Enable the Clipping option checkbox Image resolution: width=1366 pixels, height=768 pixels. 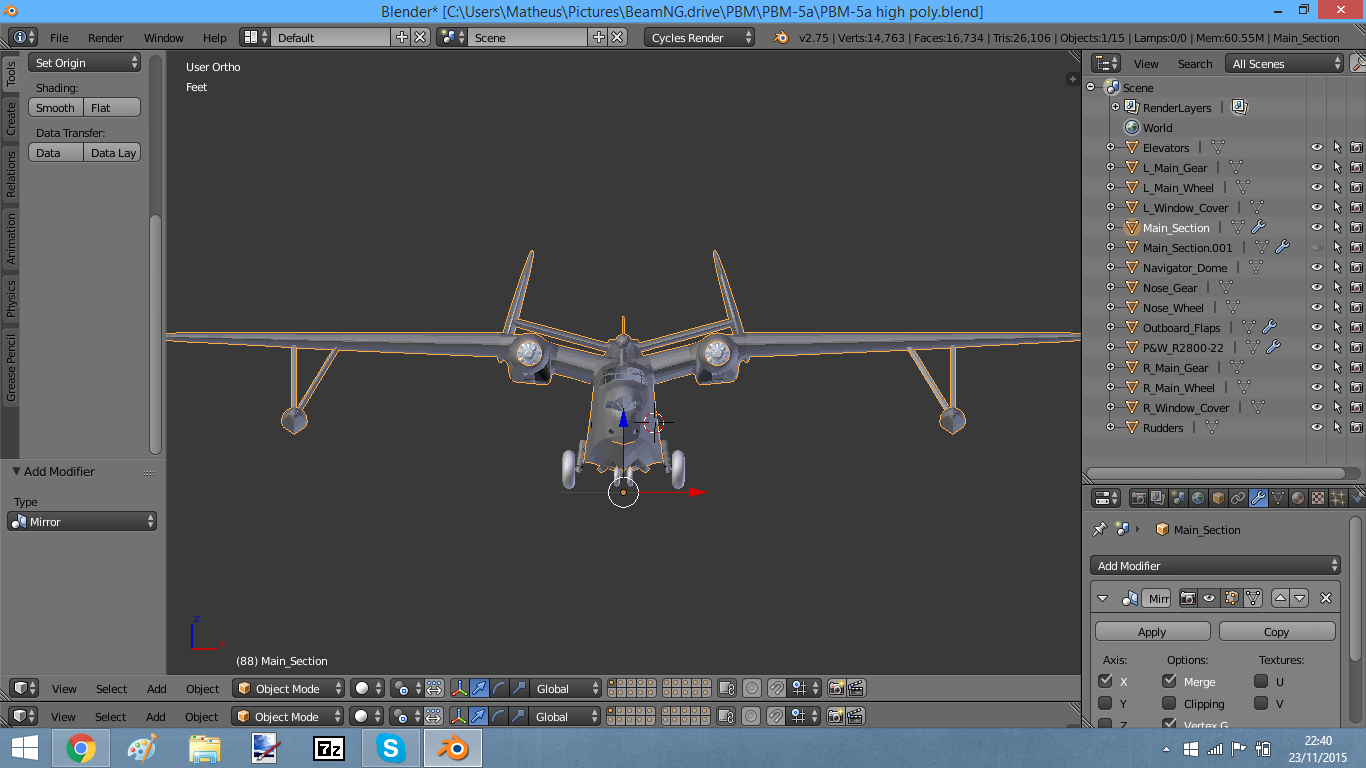pos(1169,703)
